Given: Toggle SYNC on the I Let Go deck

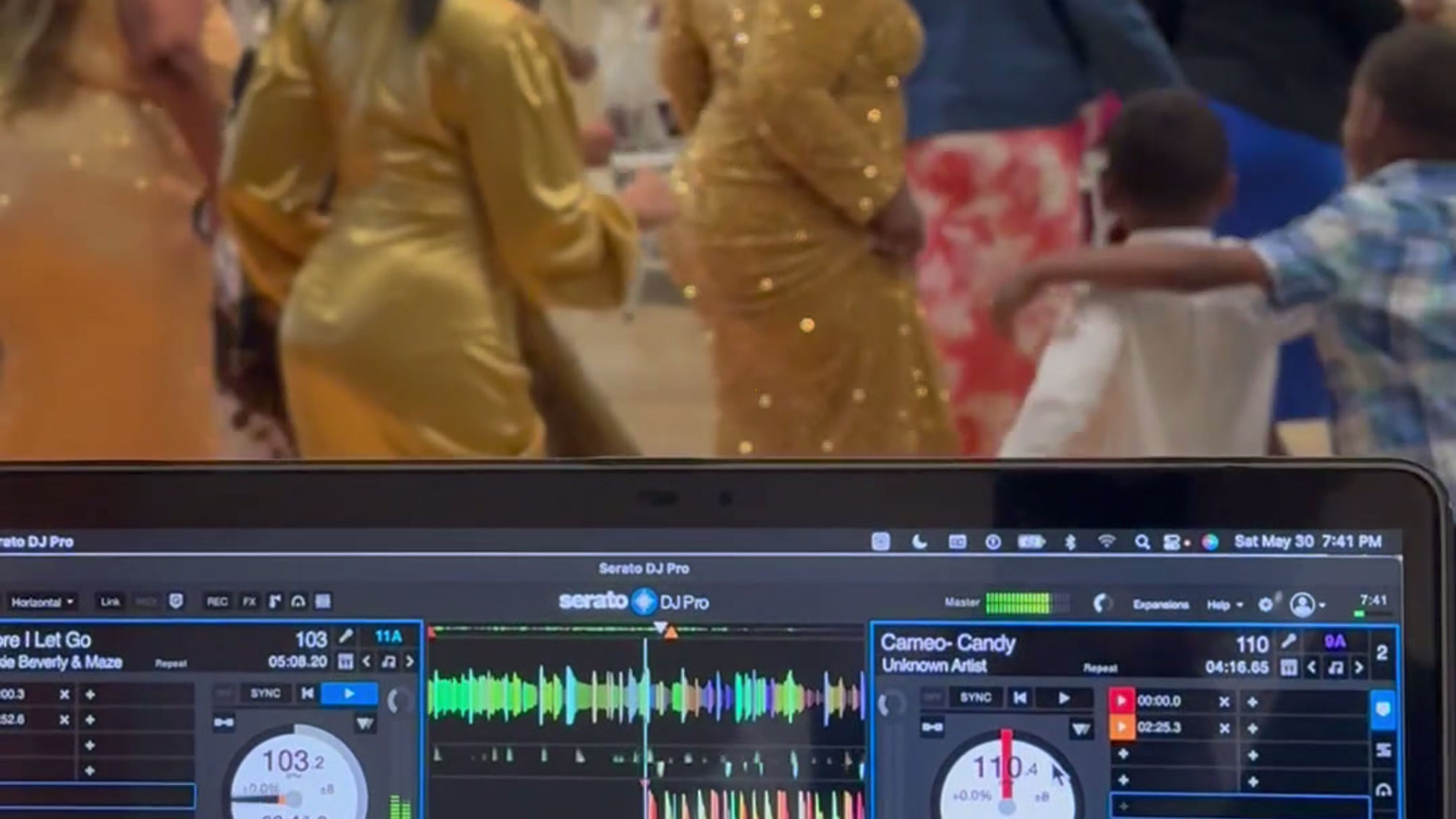Looking at the screenshot, I should tap(265, 693).
